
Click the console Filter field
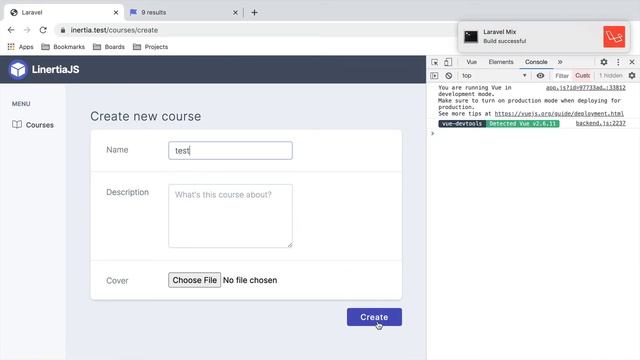(x=562, y=76)
